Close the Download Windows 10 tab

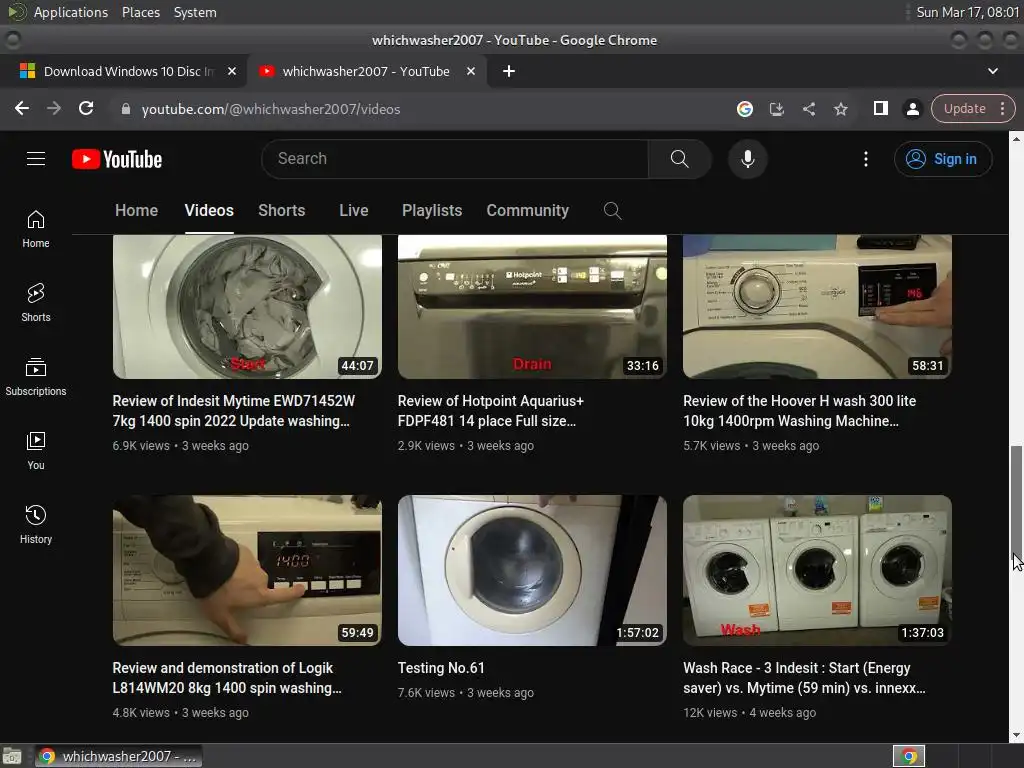click(232, 71)
